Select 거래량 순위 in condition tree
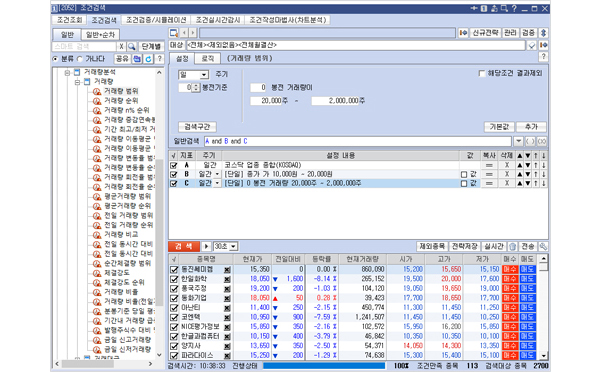Screen dimensions: 602x372 121,101
